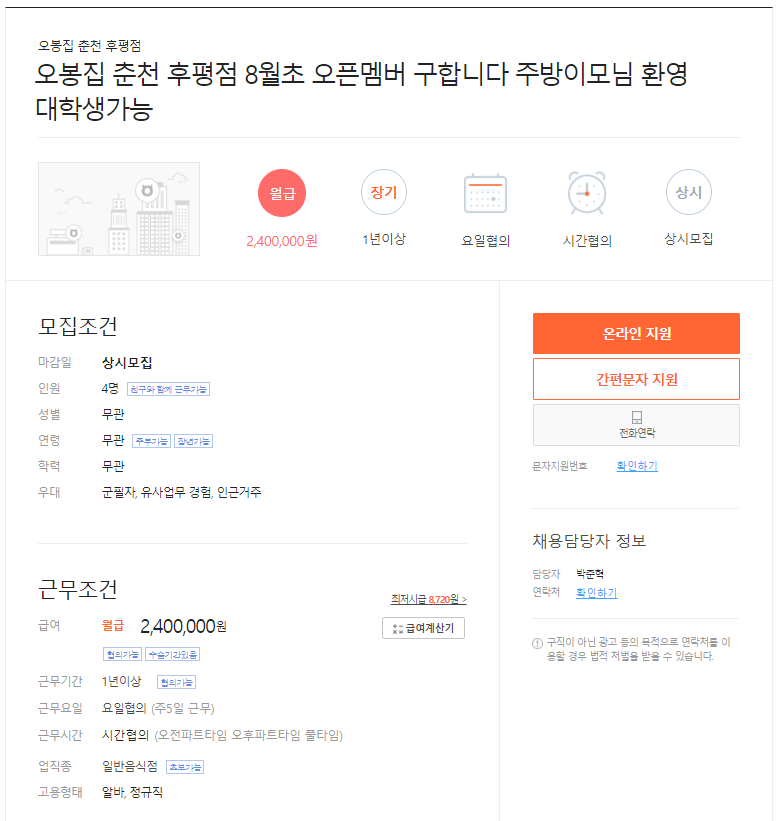Click the 상시 circle icon
The image size is (779, 821).
point(688,192)
